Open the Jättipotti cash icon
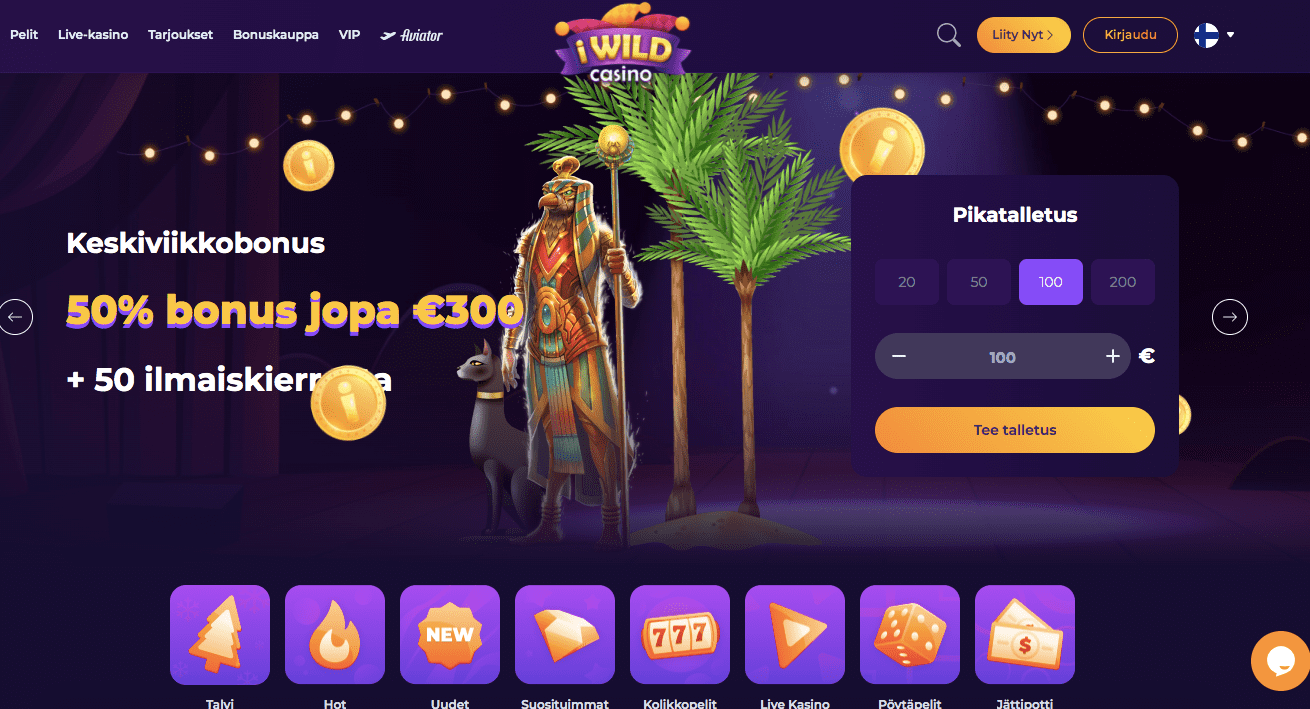This screenshot has width=1310, height=709. (x=1025, y=635)
